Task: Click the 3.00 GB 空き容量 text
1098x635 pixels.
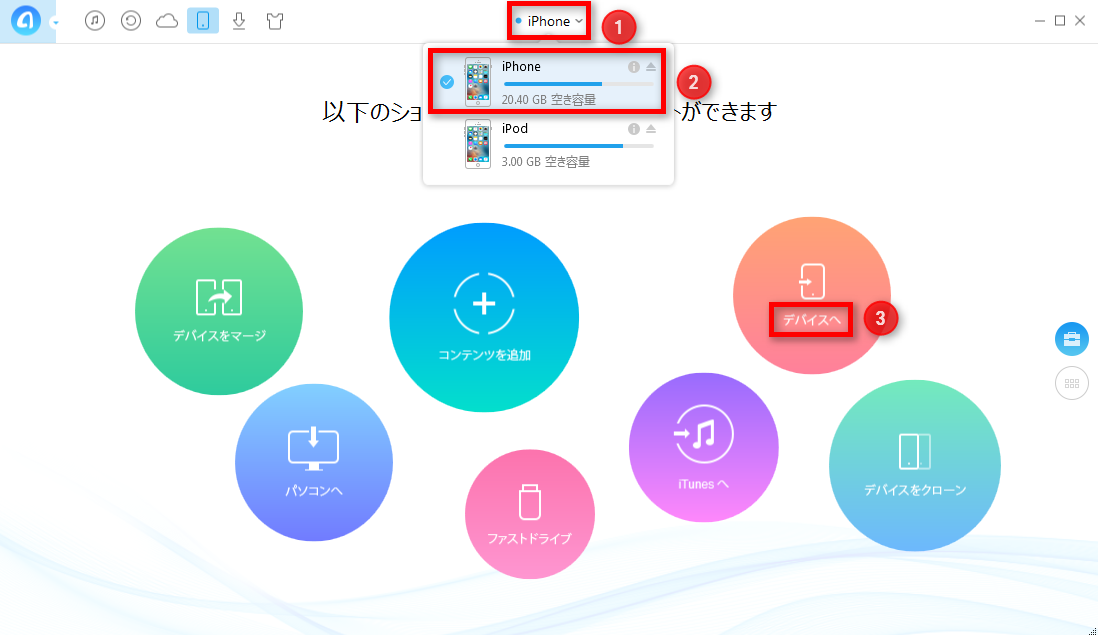Action: [x=545, y=162]
